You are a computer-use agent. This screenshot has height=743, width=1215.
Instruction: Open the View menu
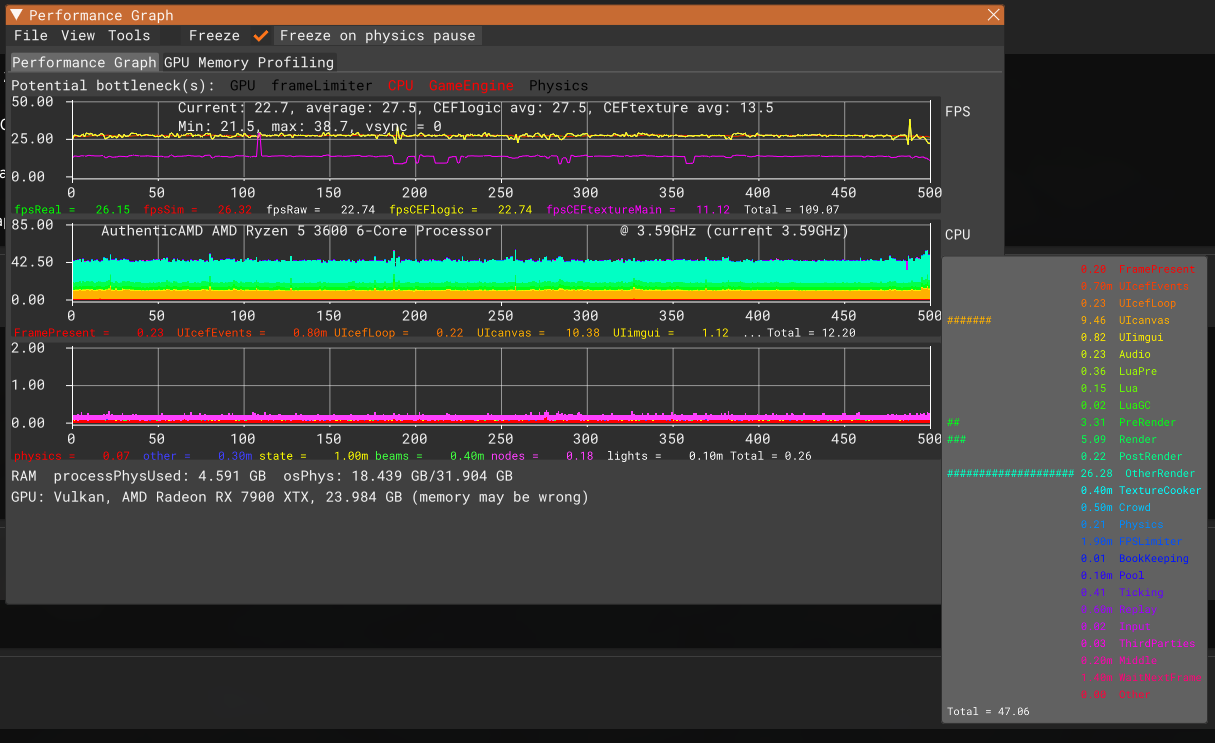pyautogui.click(x=78, y=35)
